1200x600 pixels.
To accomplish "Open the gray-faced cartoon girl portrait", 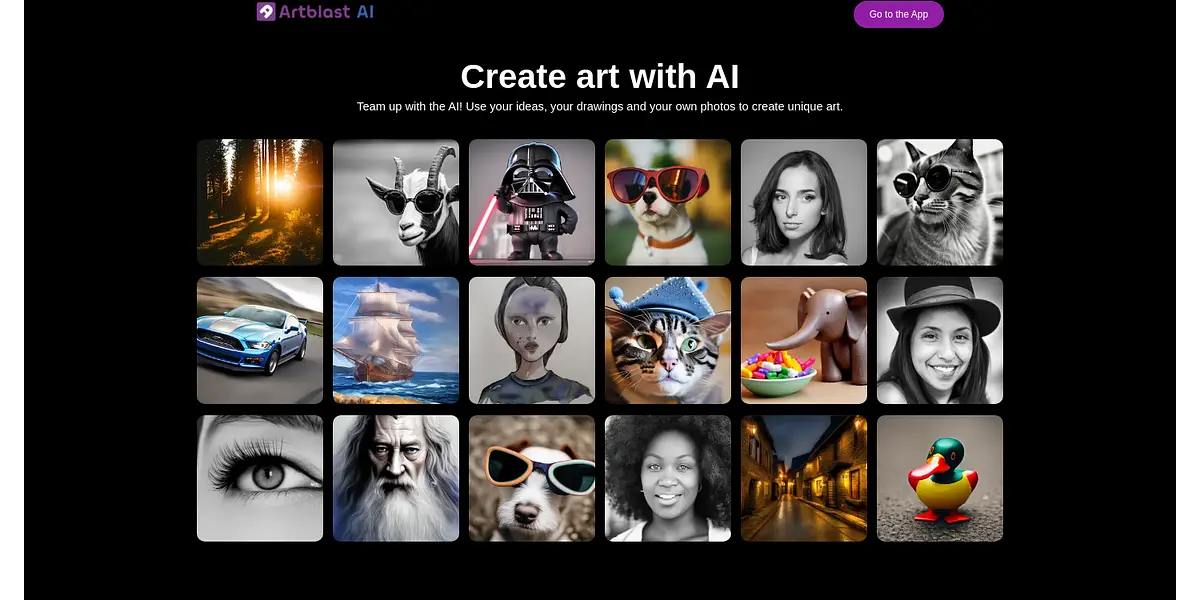I will coord(532,340).
